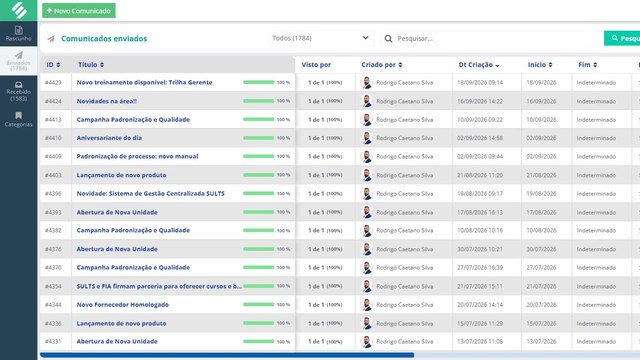Click Rodrigo Caetano Silva name in row #4344
The width and height of the screenshot is (640, 360).
click(404, 305)
